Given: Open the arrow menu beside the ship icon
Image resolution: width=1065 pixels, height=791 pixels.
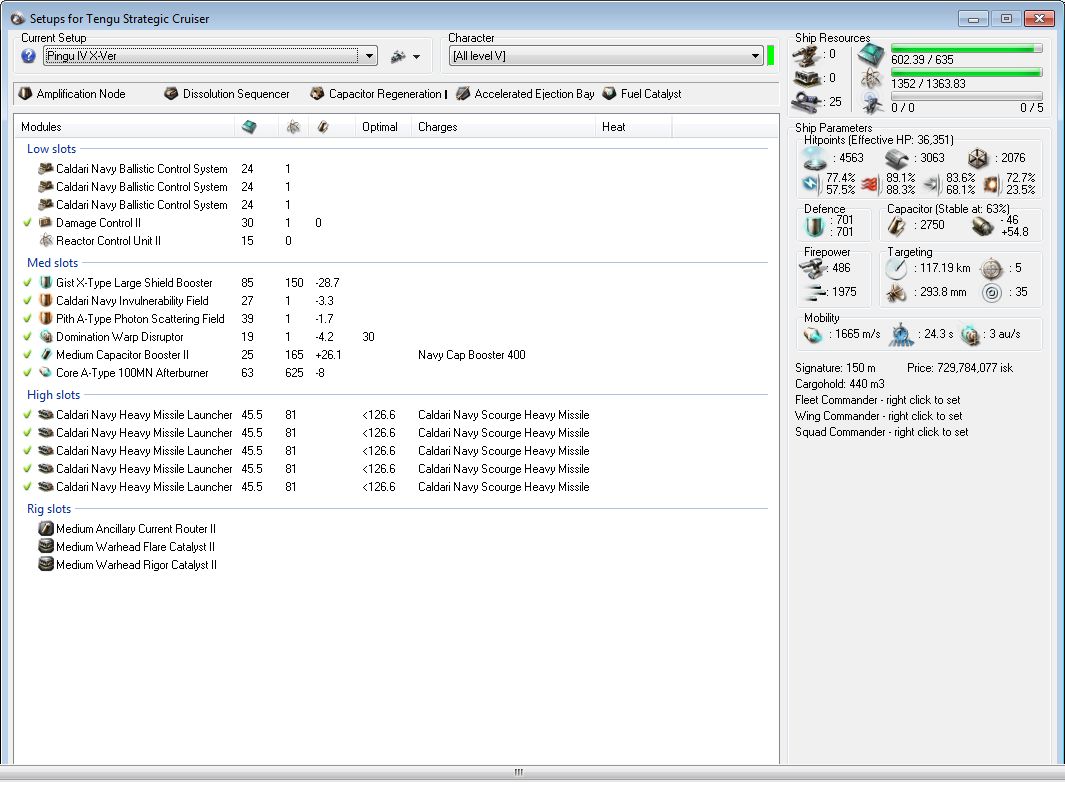Looking at the screenshot, I should (416, 58).
